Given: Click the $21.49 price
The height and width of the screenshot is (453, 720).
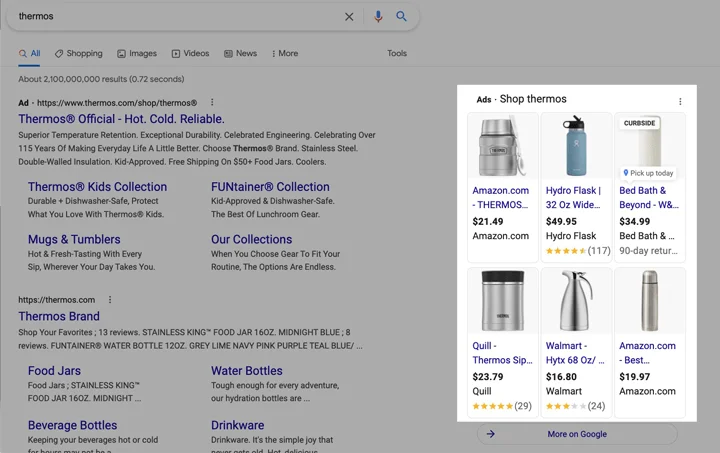Looking at the screenshot, I should (488, 222).
